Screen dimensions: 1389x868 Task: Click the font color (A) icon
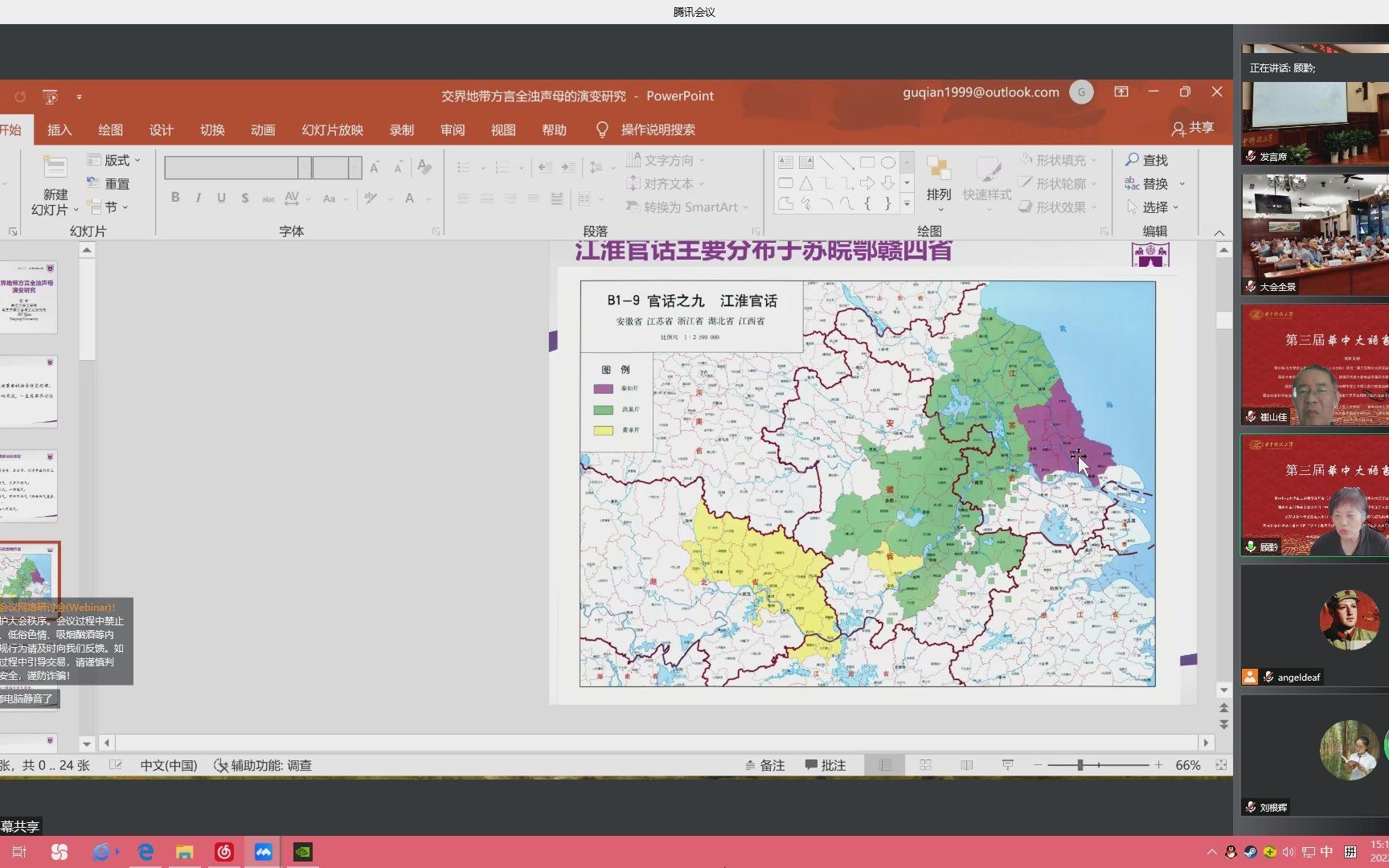coord(409,198)
